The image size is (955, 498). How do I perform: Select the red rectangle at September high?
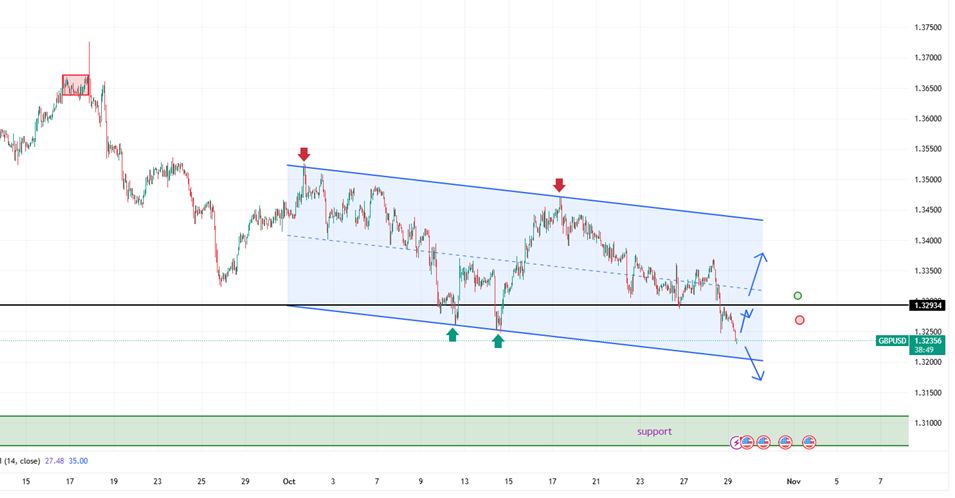coord(76,85)
